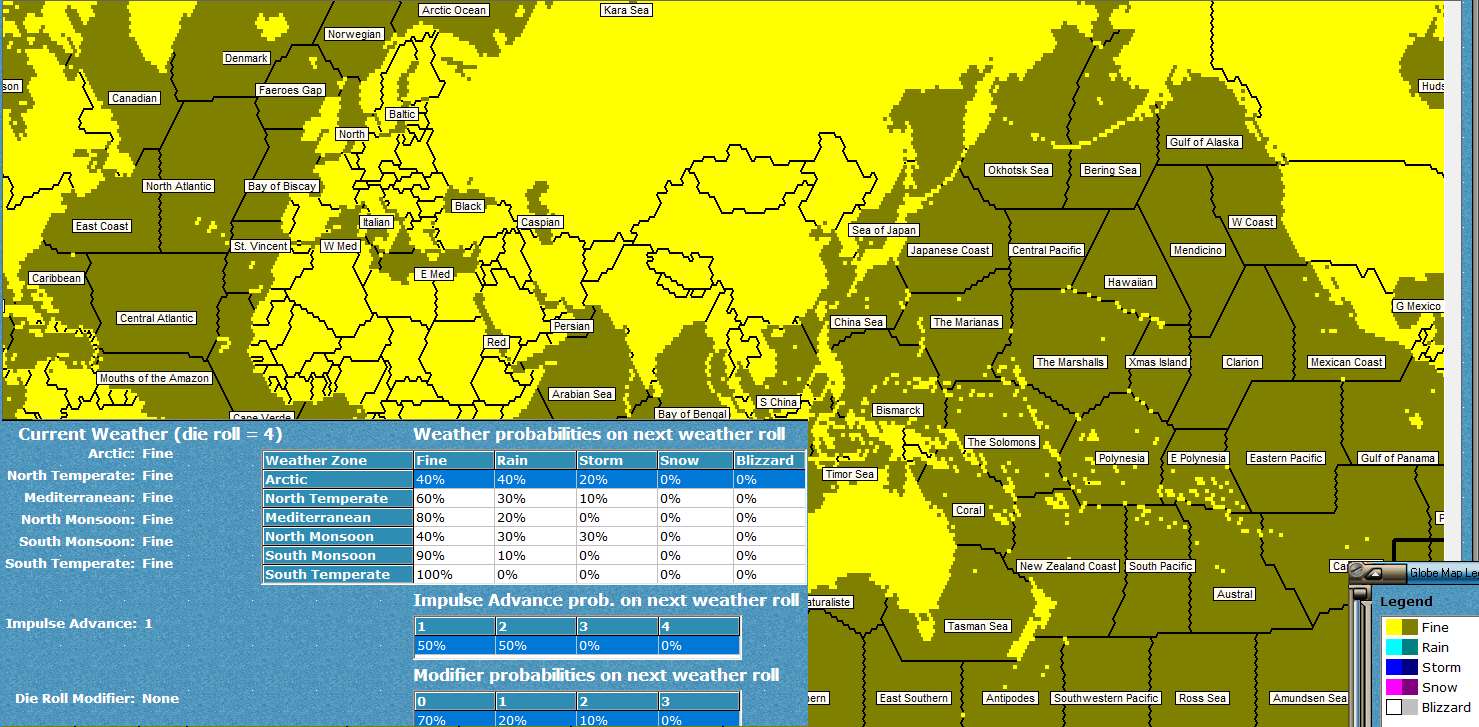Click the North Atlantic label
The height and width of the screenshot is (727, 1479).
coord(179,186)
